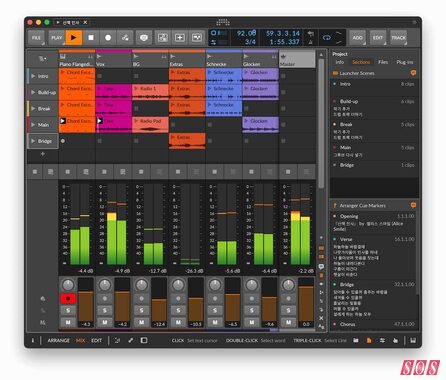The width and height of the screenshot is (446, 380).
Task: Select the Piano Flanged track header
Action: [x=77, y=60]
